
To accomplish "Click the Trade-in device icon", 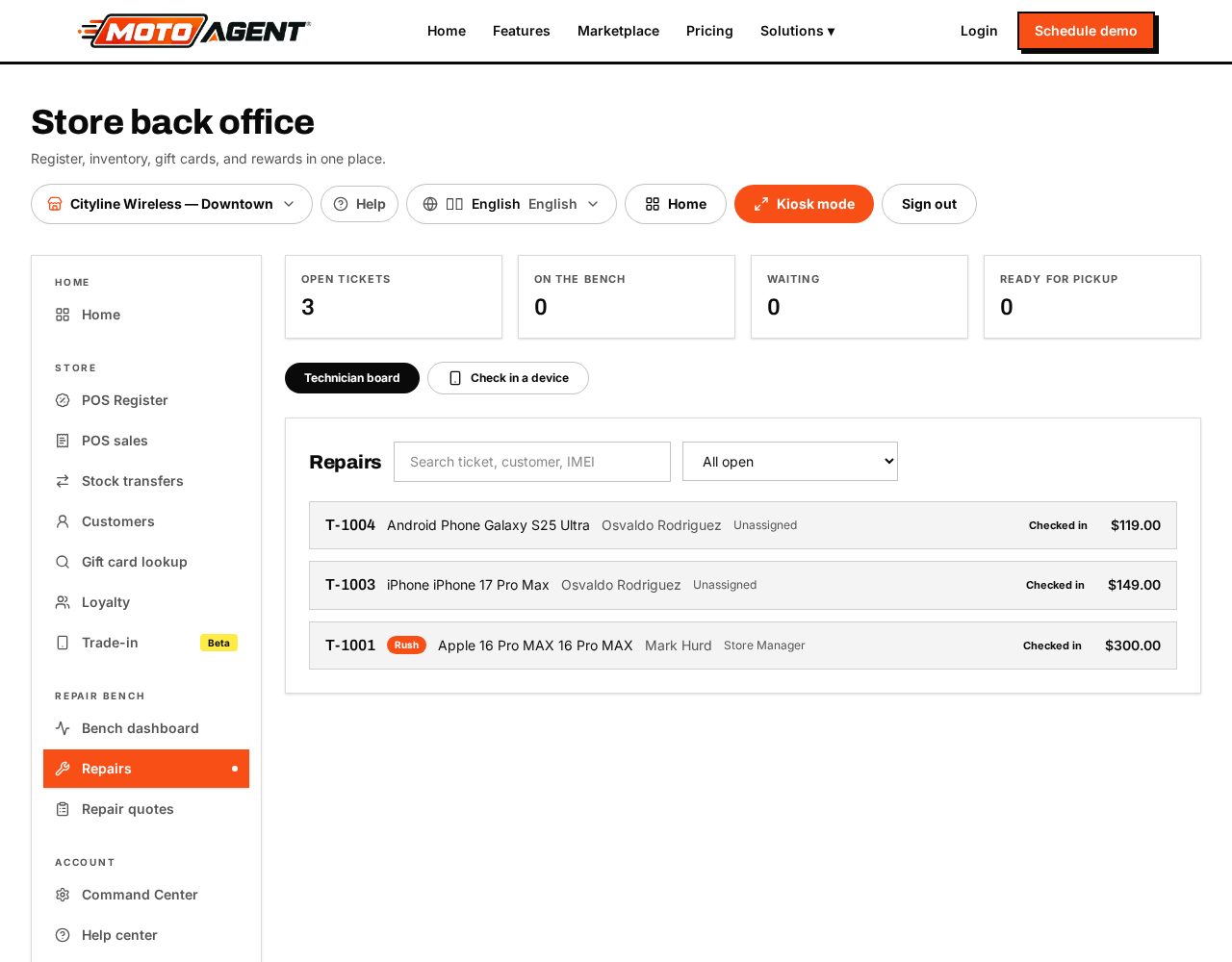I will [63, 643].
